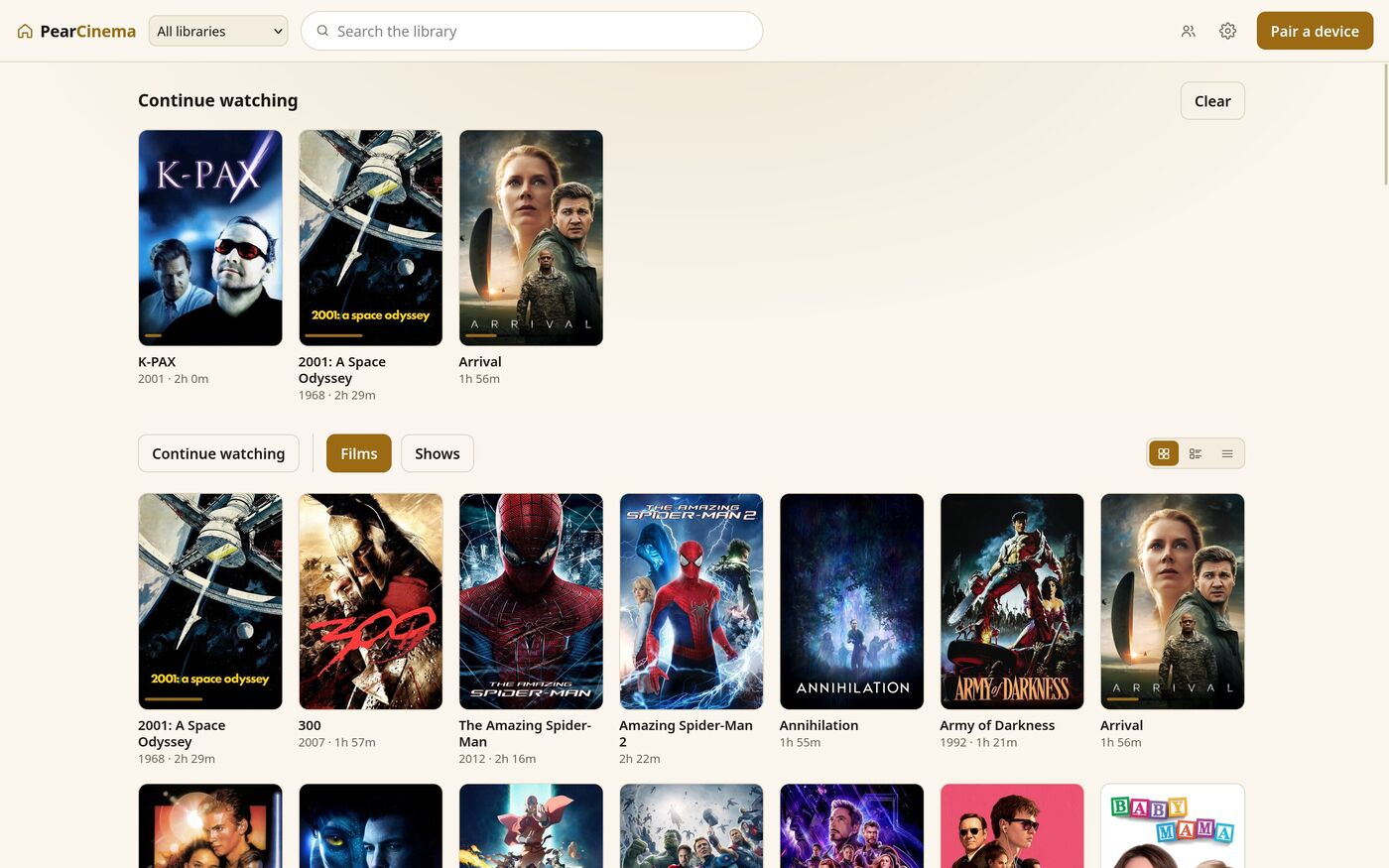Click the 300 title text
Viewport: 1389px width, 868px height.
pyautogui.click(x=310, y=725)
